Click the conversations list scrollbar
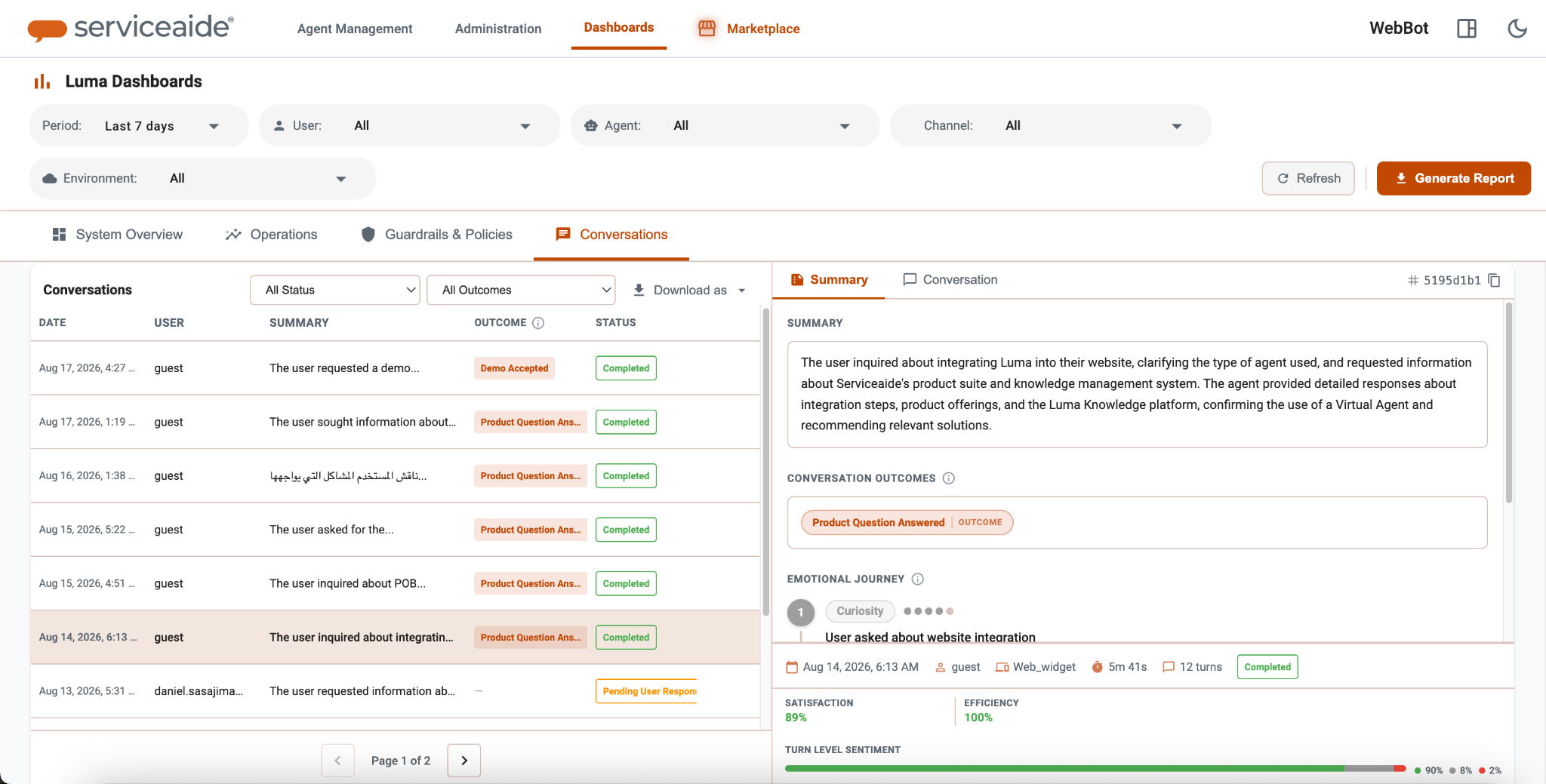The width and height of the screenshot is (1546, 784). 766,460
